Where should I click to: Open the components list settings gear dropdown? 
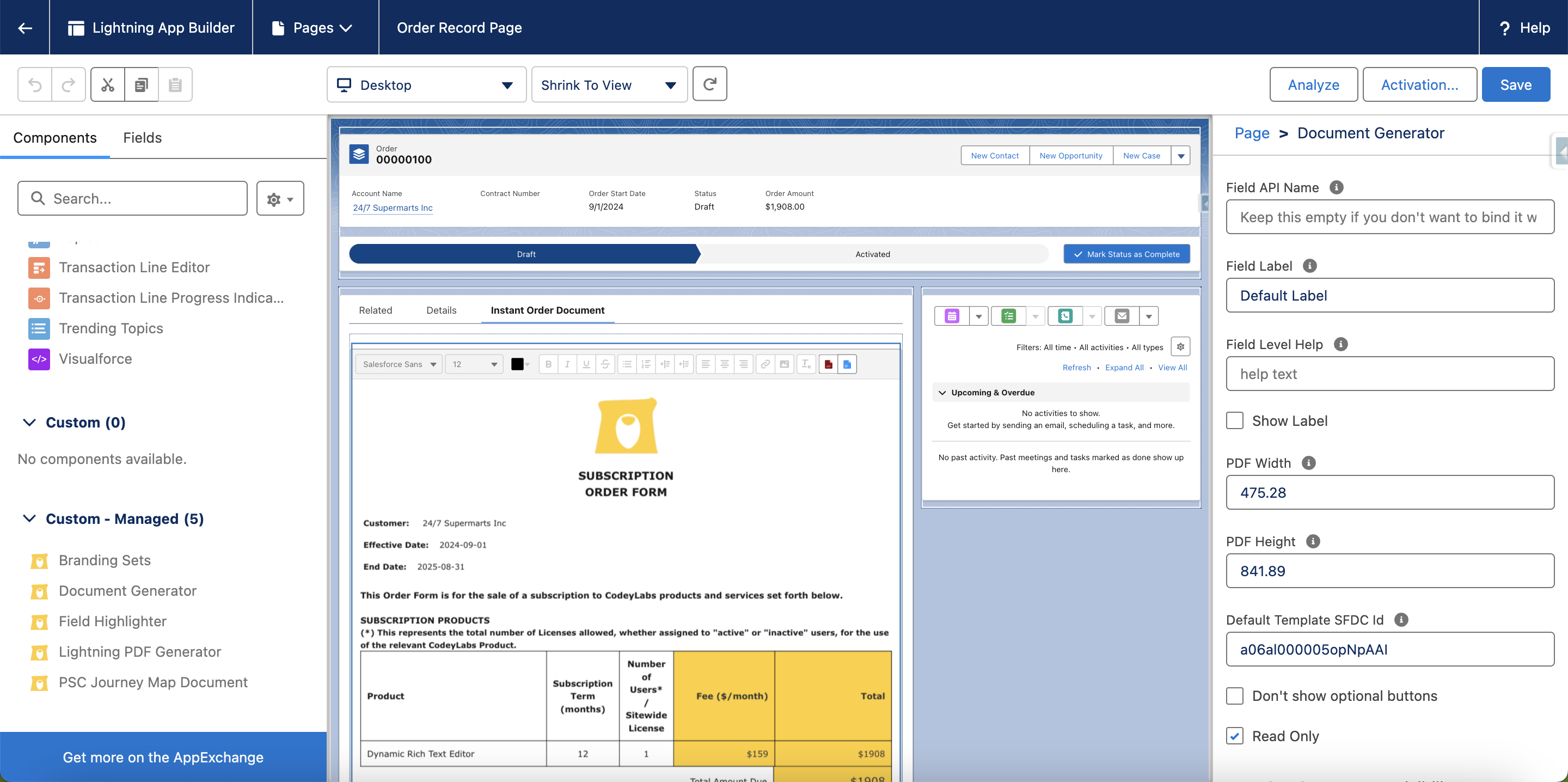point(280,199)
